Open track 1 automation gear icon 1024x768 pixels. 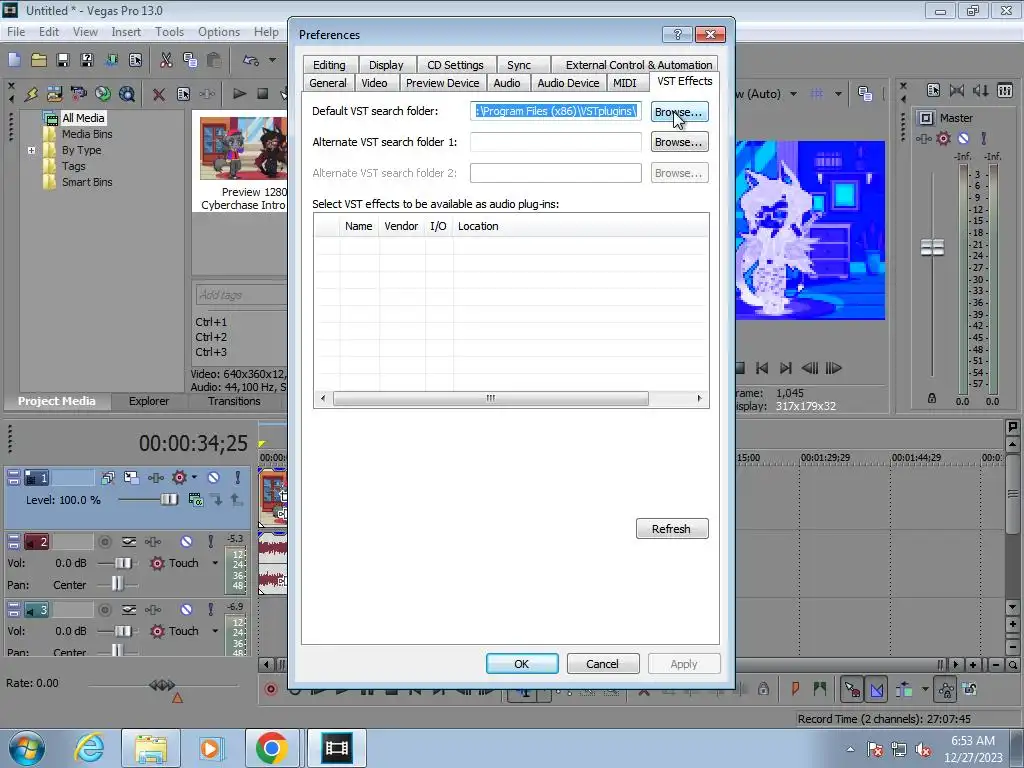tap(179, 478)
